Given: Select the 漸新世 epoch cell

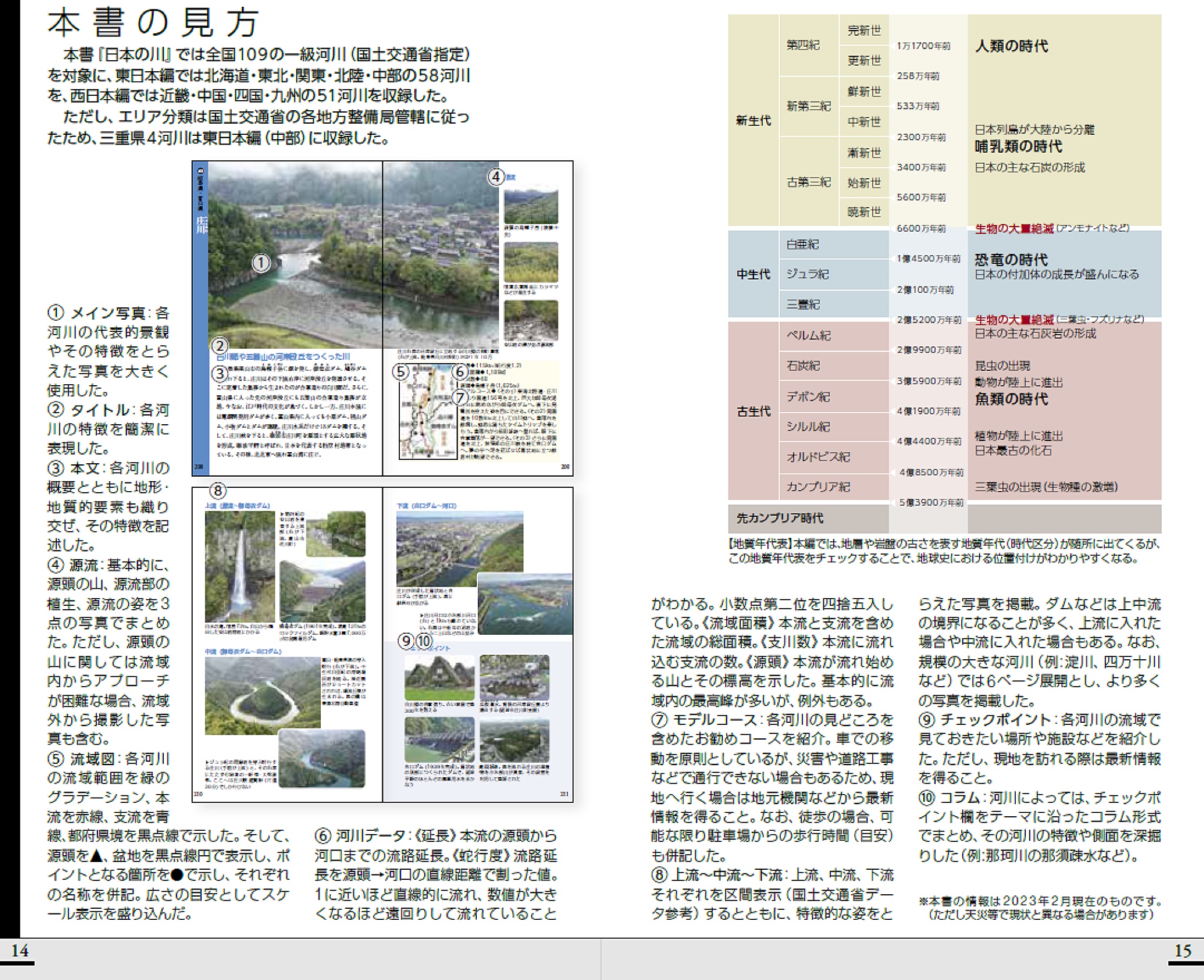Looking at the screenshot, I should pyautogui.click(x=864, y=153).
